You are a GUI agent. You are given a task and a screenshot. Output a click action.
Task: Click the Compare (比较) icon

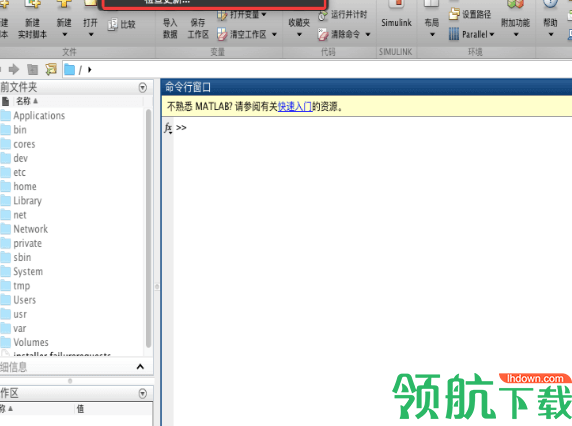[x=112, y=24]
